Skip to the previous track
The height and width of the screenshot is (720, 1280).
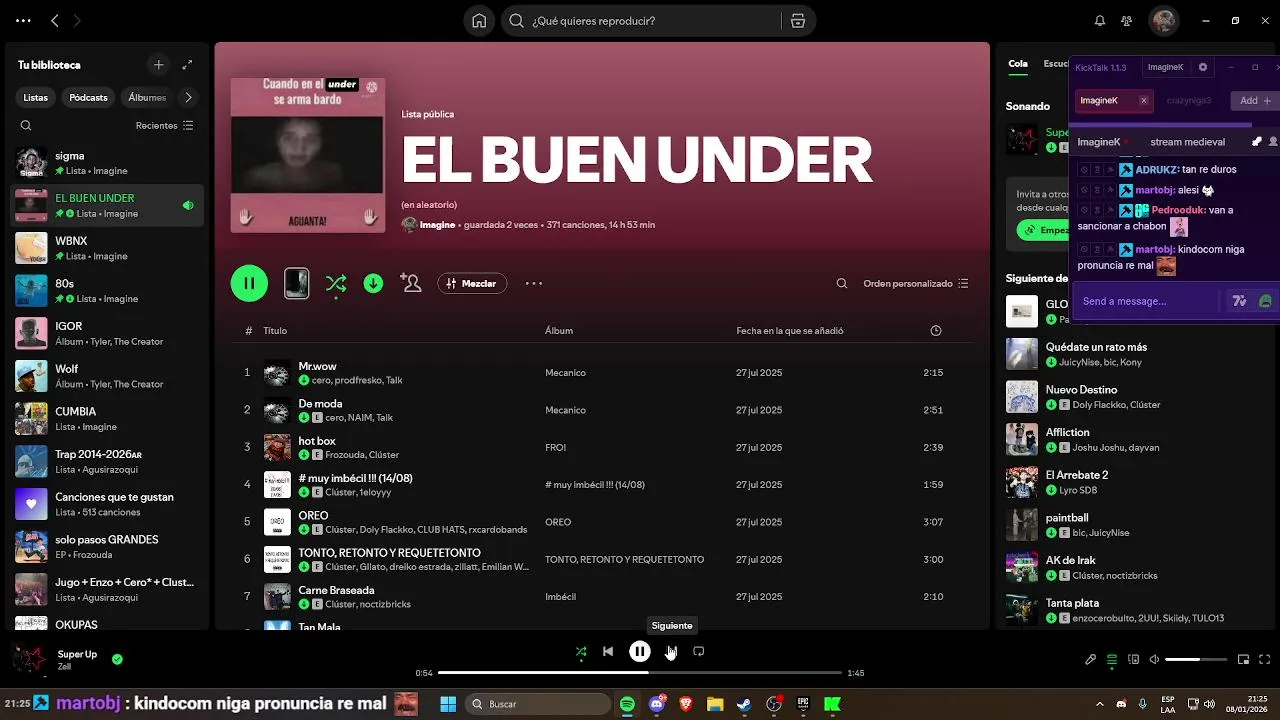[x=608, y=652]
